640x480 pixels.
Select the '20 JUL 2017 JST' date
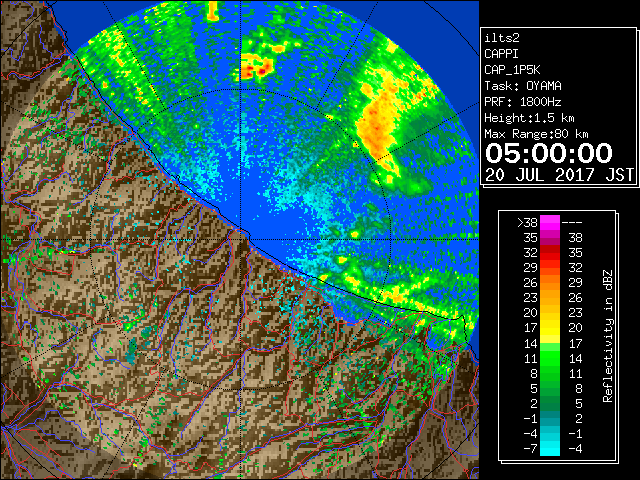(559, 175)
